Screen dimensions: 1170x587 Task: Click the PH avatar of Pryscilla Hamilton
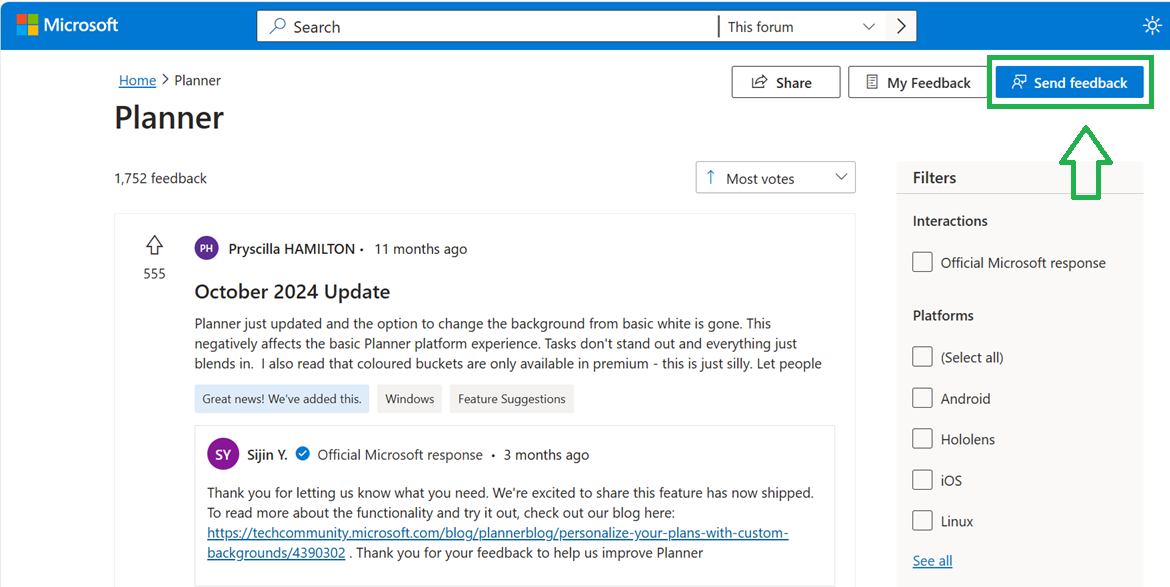click(x=207, y=248)
